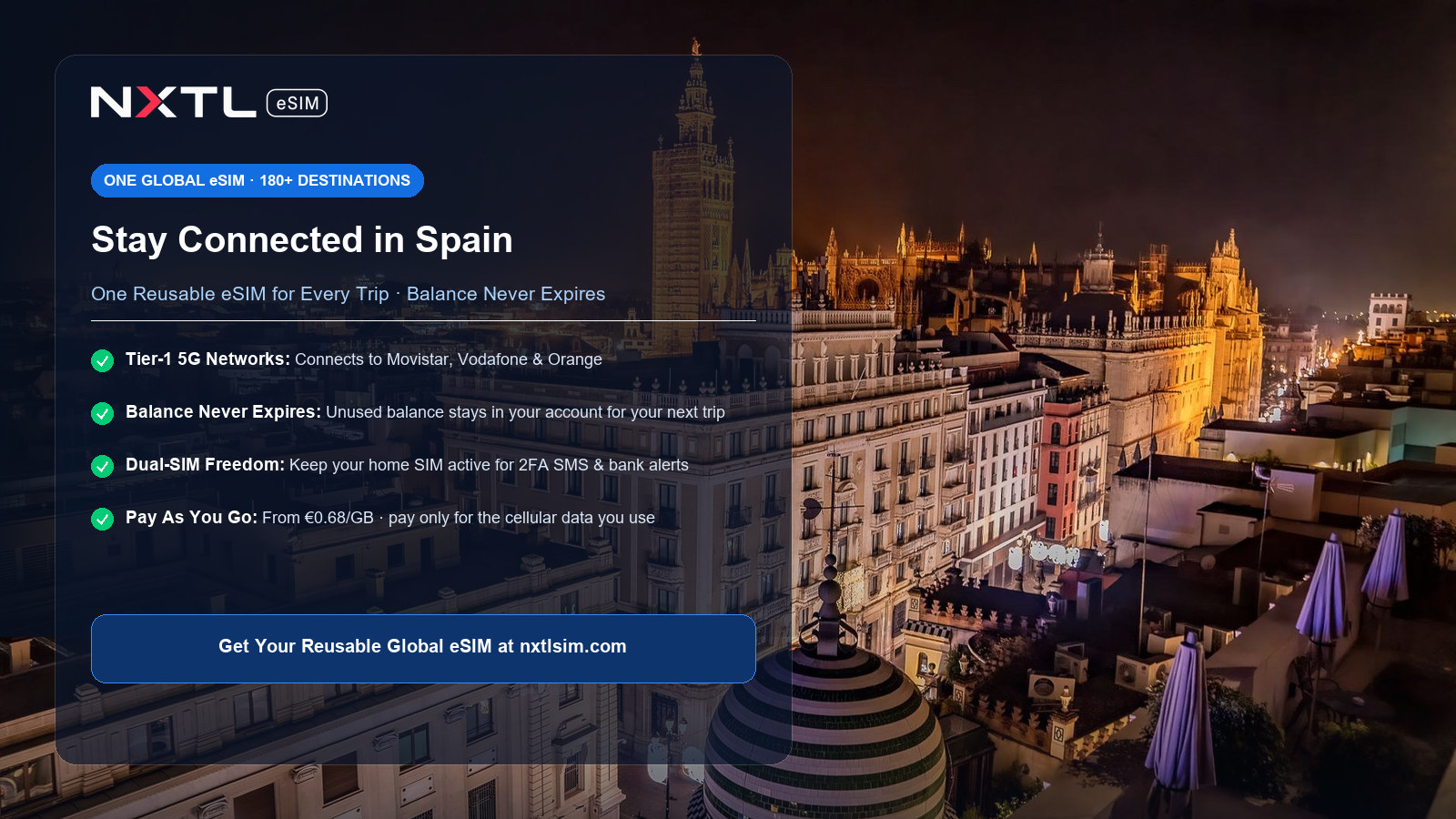Click the One Reusable eSIM for Every Trip subtitle
This screenshot has height=819, width=1456.
pyautogui.click(x=348, y=294)
